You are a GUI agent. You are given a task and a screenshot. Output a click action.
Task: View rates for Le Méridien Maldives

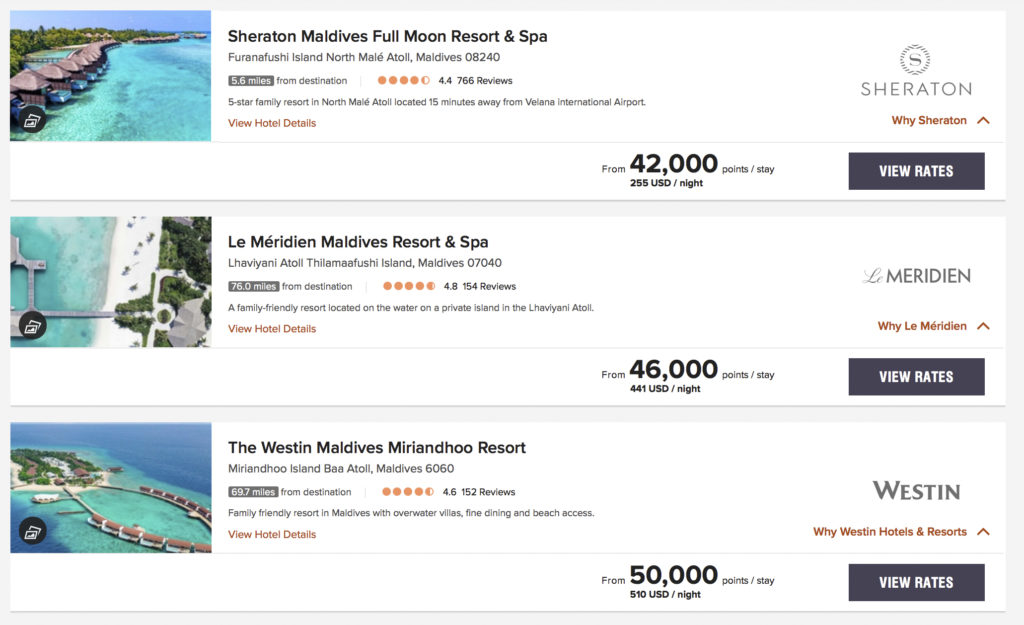pyautogui.click(x=916, y=377)
